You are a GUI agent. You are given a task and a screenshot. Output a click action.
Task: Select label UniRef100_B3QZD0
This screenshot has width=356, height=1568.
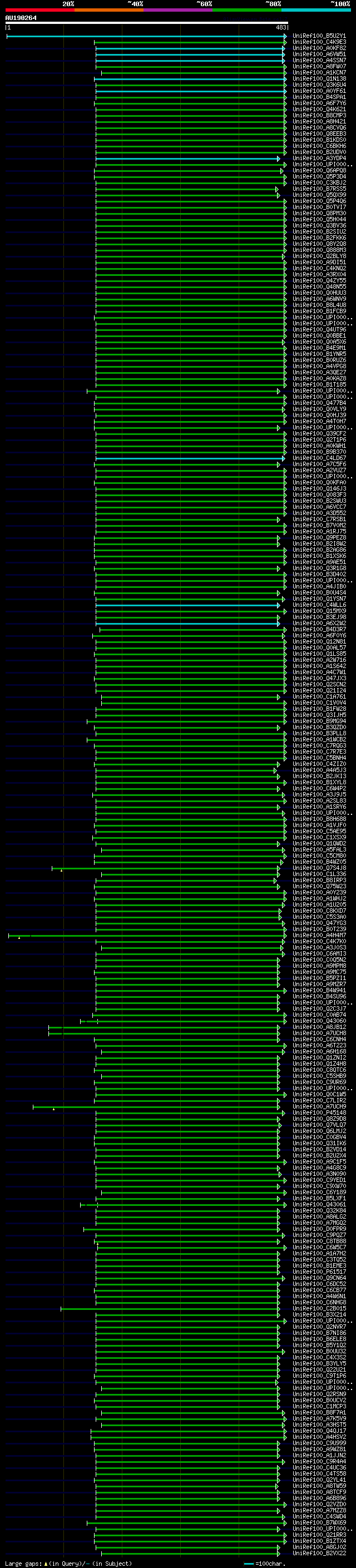point(319,728)
